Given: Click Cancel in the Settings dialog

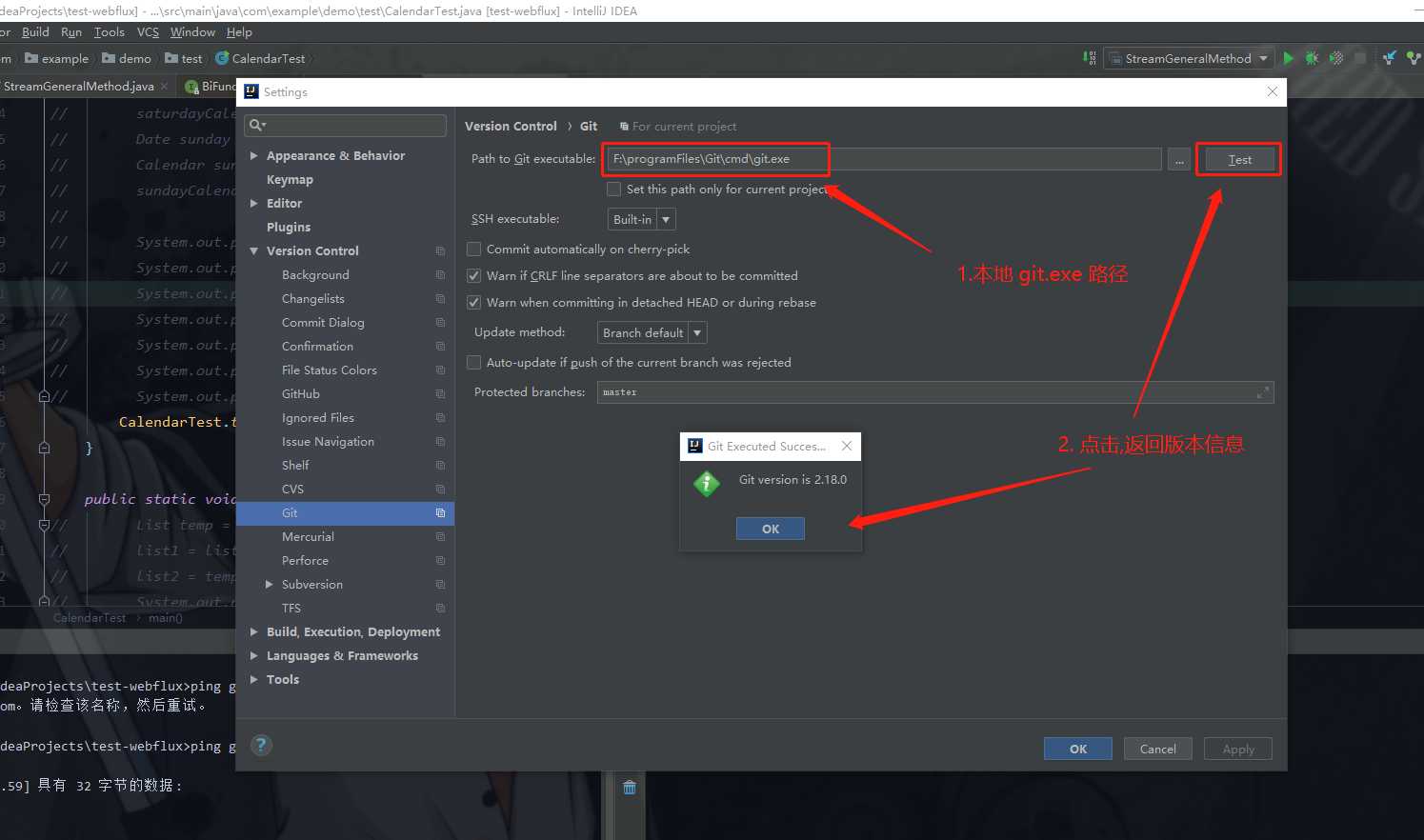Looking at the screenshot, I should point(1158,749).
